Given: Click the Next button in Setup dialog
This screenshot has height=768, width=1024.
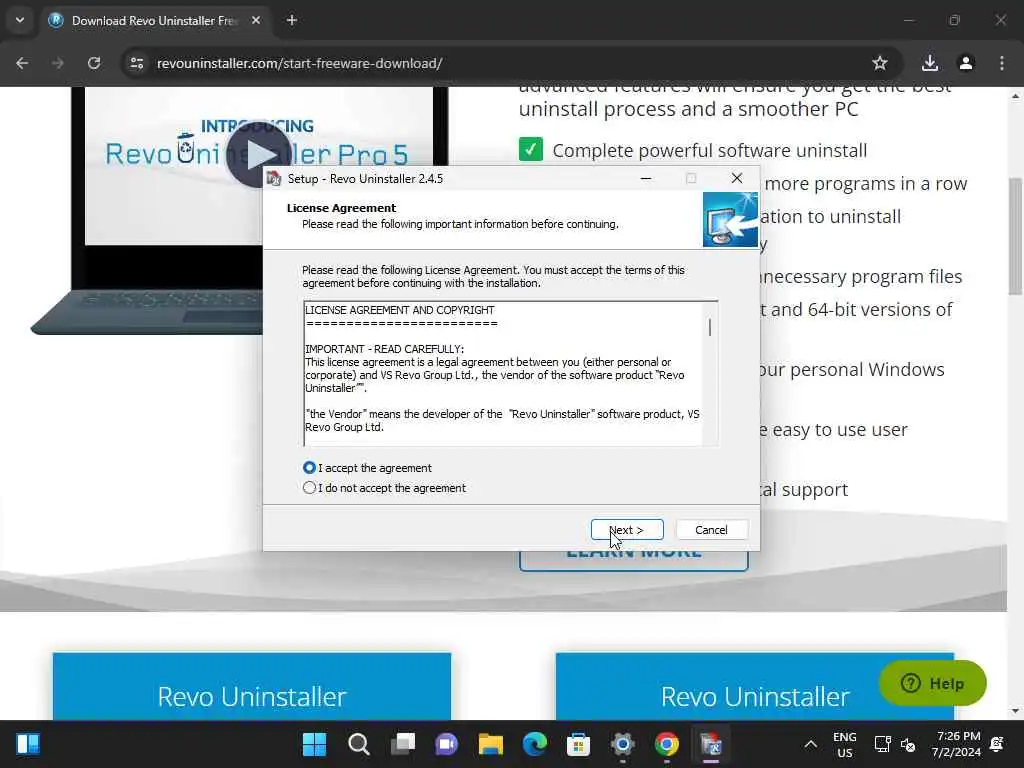Looking at the screenshot, I should click(627, 530).
